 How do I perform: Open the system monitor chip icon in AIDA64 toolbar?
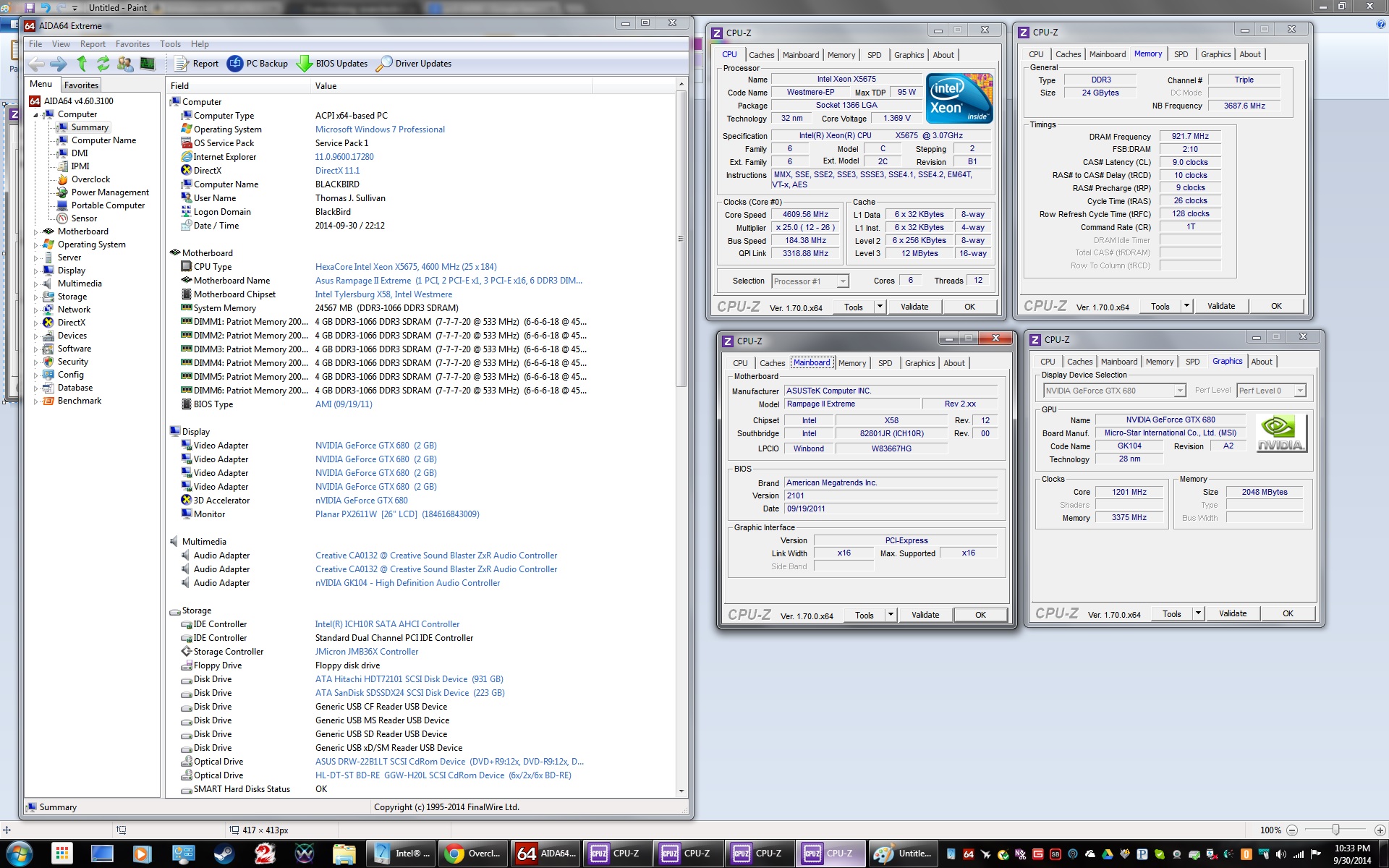(147, 64)
